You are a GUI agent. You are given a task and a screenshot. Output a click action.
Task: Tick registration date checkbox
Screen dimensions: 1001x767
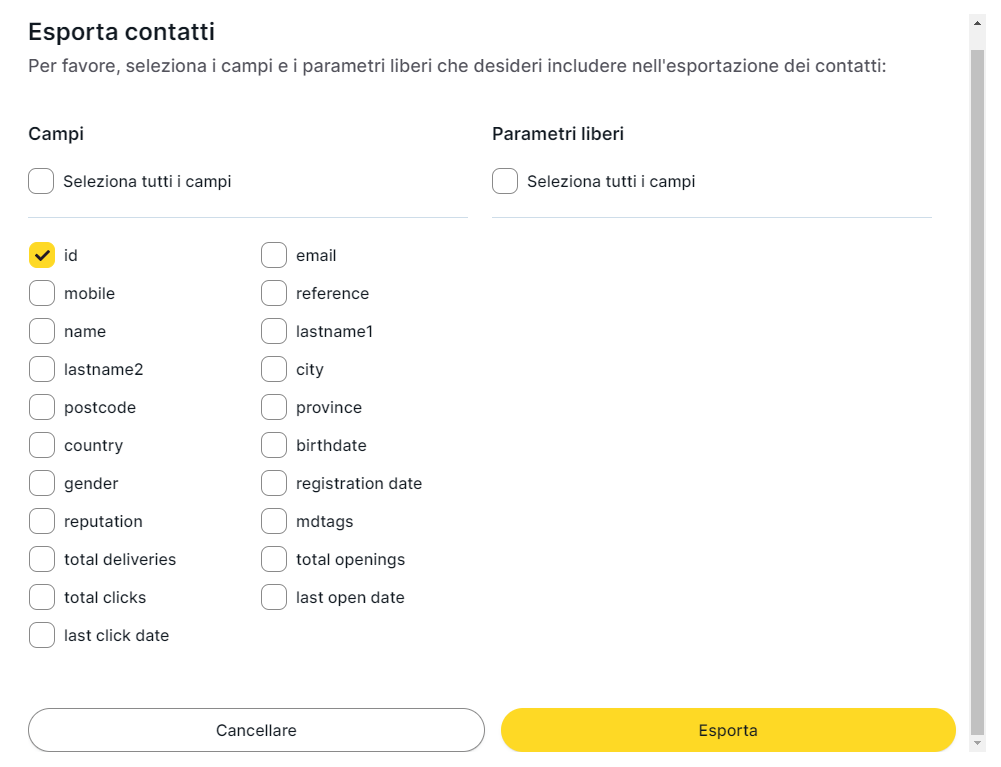click(x=274, y=484)
